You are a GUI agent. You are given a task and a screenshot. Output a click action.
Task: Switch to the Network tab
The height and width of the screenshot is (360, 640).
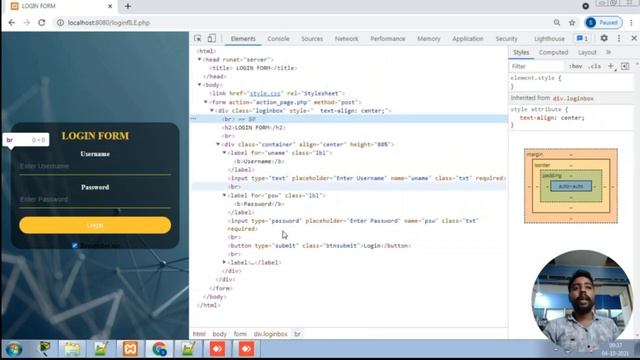pyautogui.click(x=347, y=39)
